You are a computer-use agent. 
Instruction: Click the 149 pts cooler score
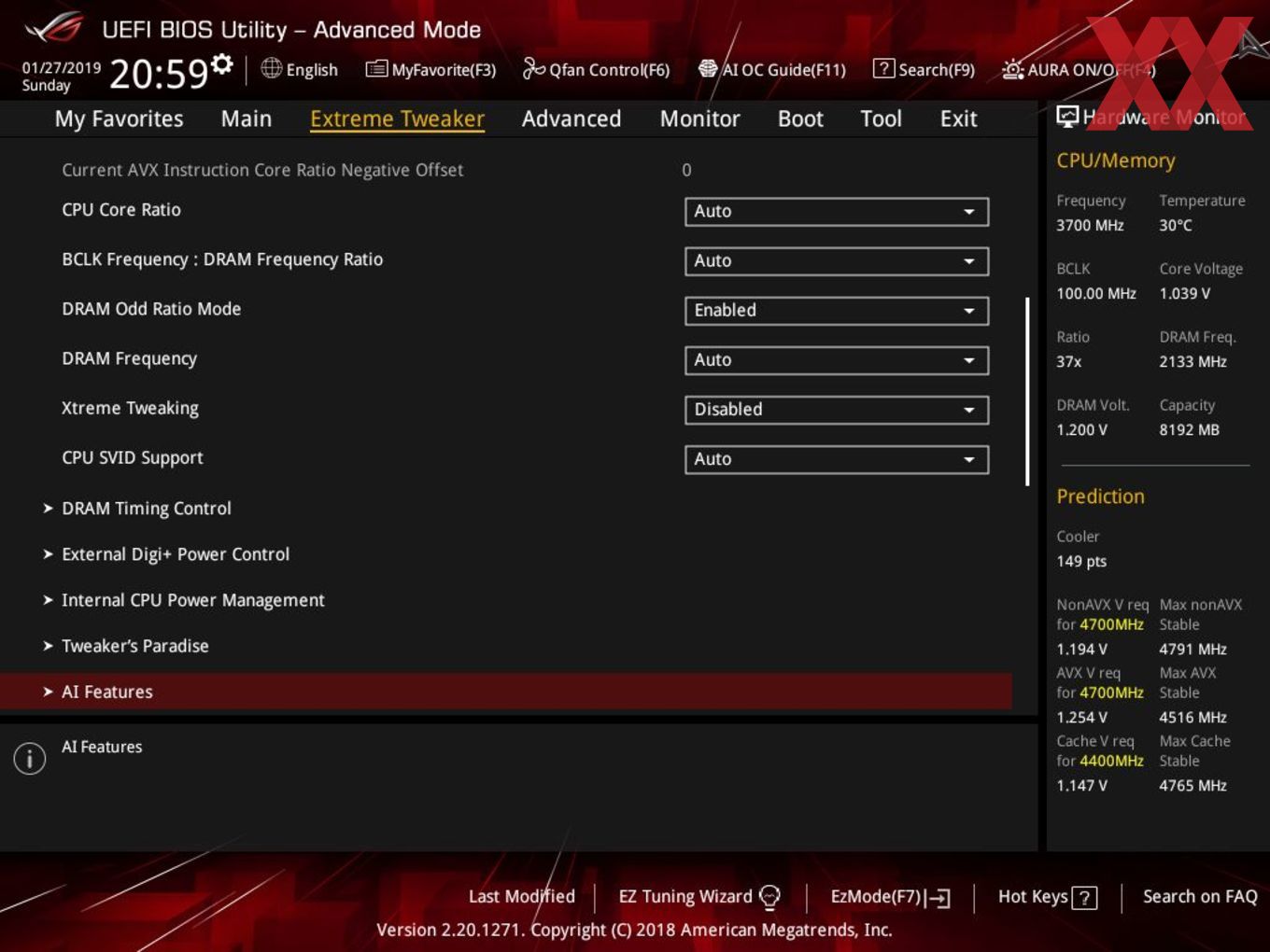pos(1081,561)
